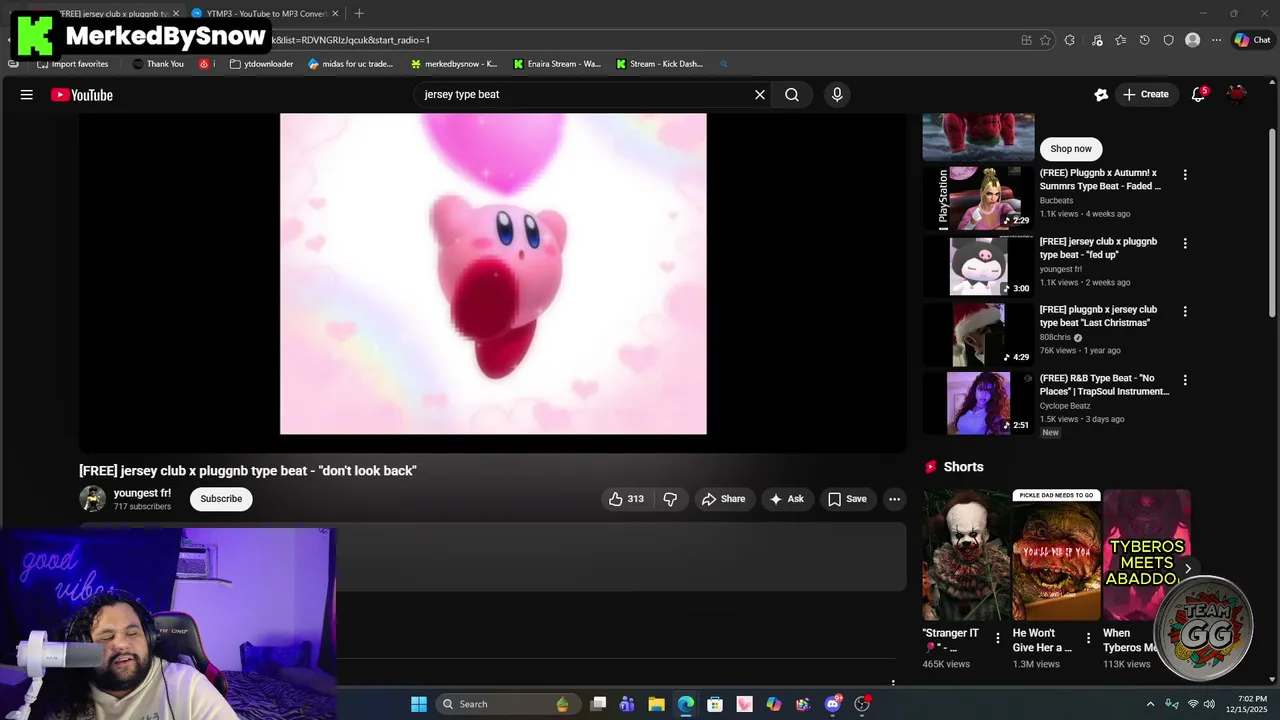The image size is (1280, 720).
Task: Open Enaira Stream bookmark
Action: [557, 64]
